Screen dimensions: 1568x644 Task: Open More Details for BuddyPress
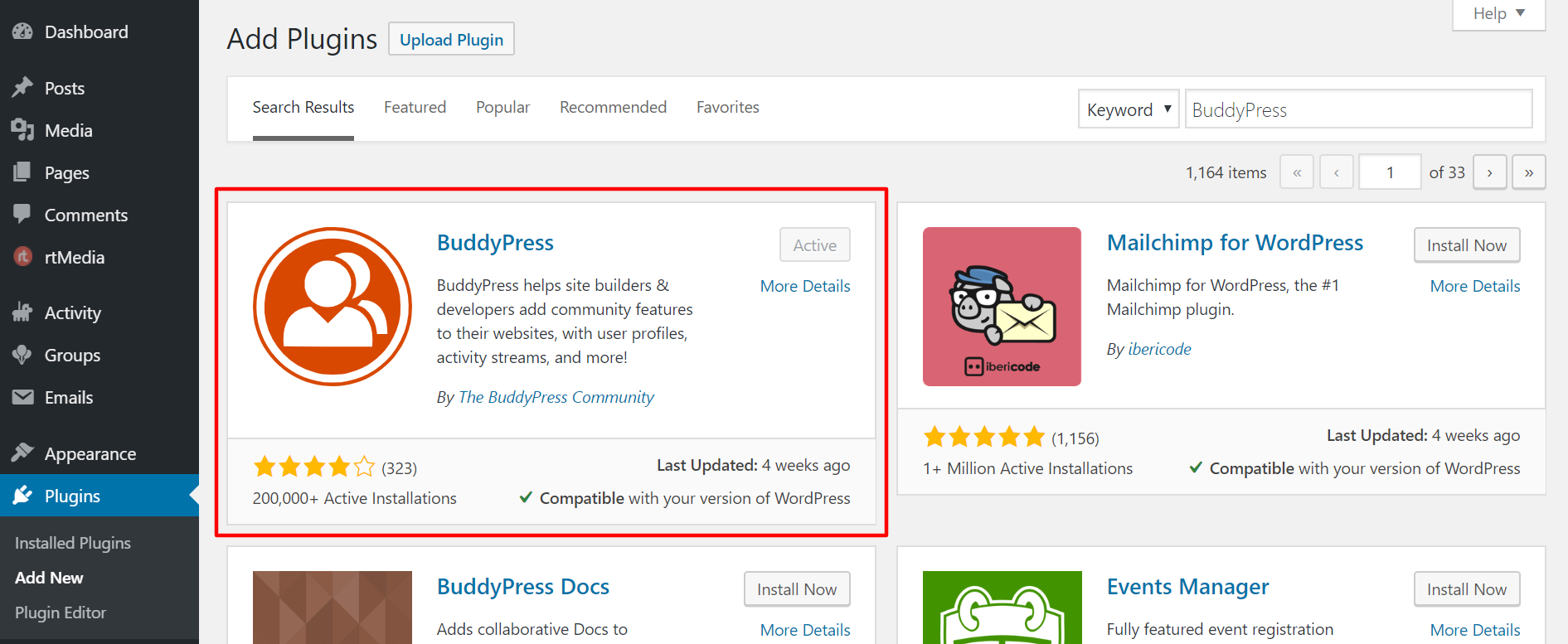805,286
